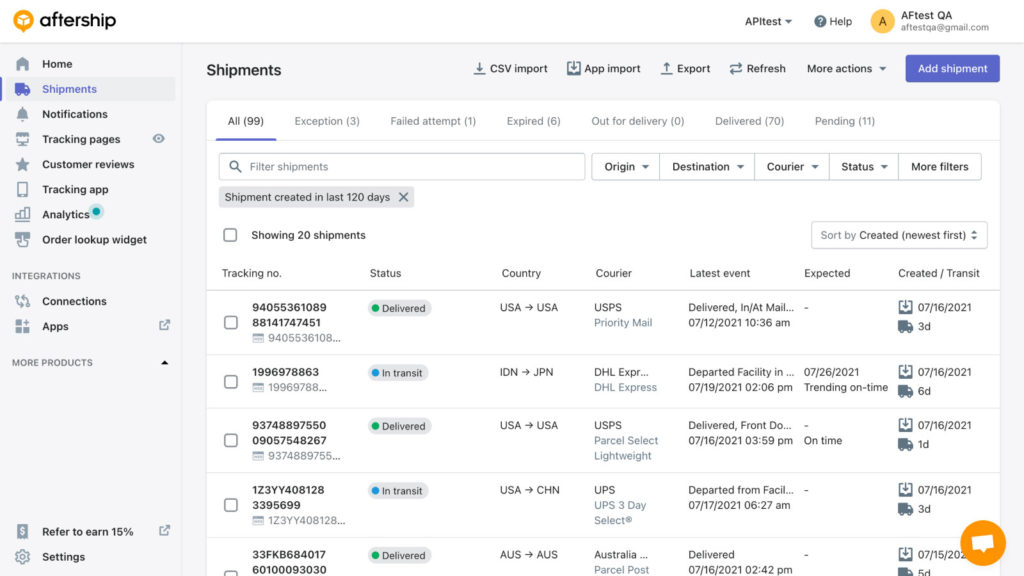The height and width of the screenshot is (576, 1024).
Task: Remove 'created in last 120 days' filter chip
Action: point(404,197)
